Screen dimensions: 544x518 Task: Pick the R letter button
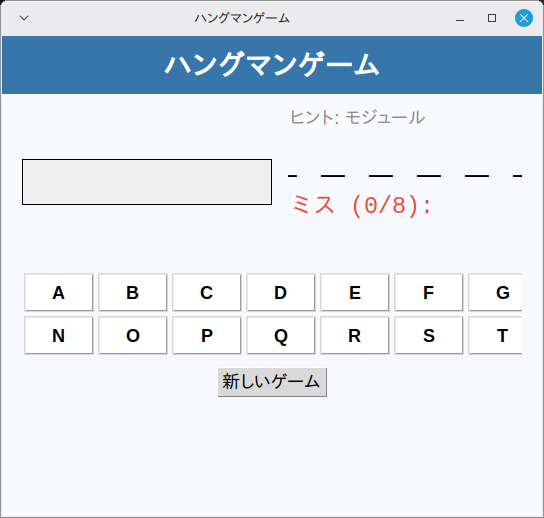tap(355, 336)
